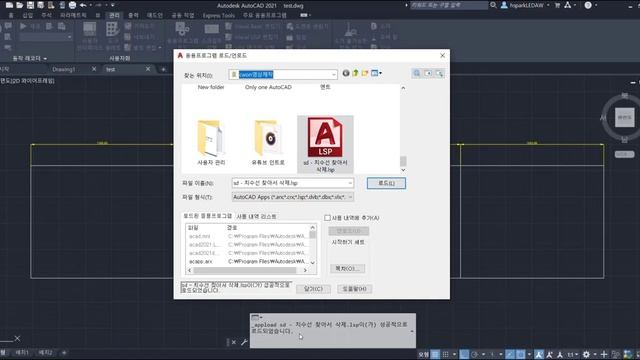Click the 닫기(C) close button
The width and height of the screenshot is (640, 360).
(313, 289)
